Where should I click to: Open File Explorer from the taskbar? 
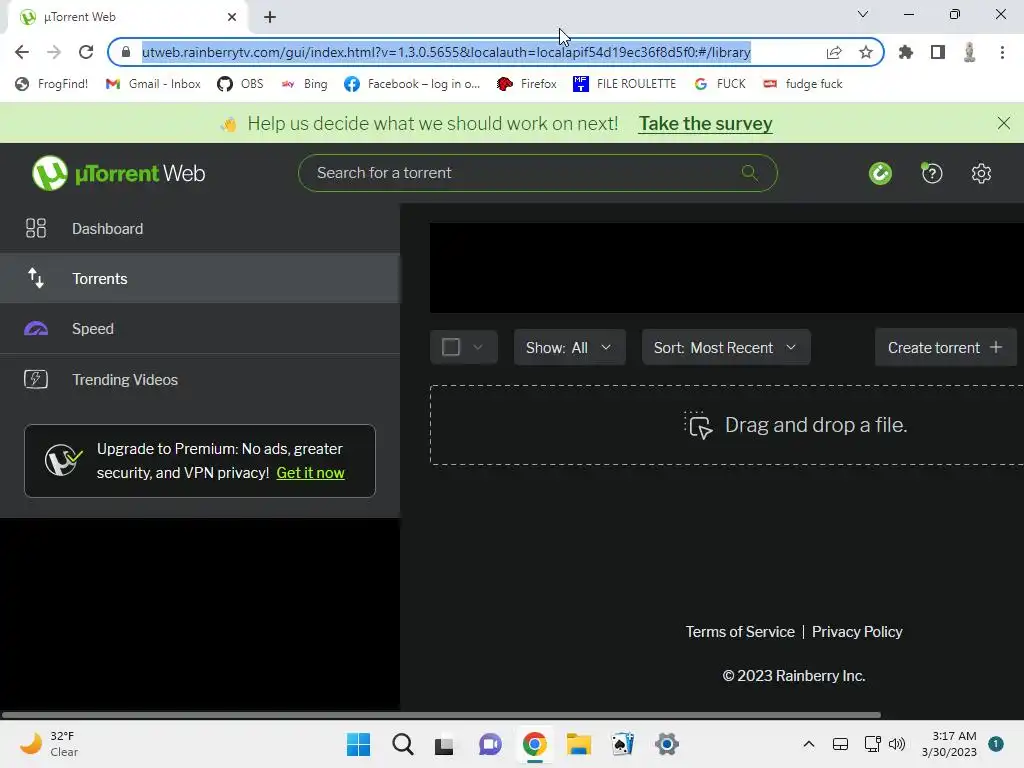[x=579, y=744]
